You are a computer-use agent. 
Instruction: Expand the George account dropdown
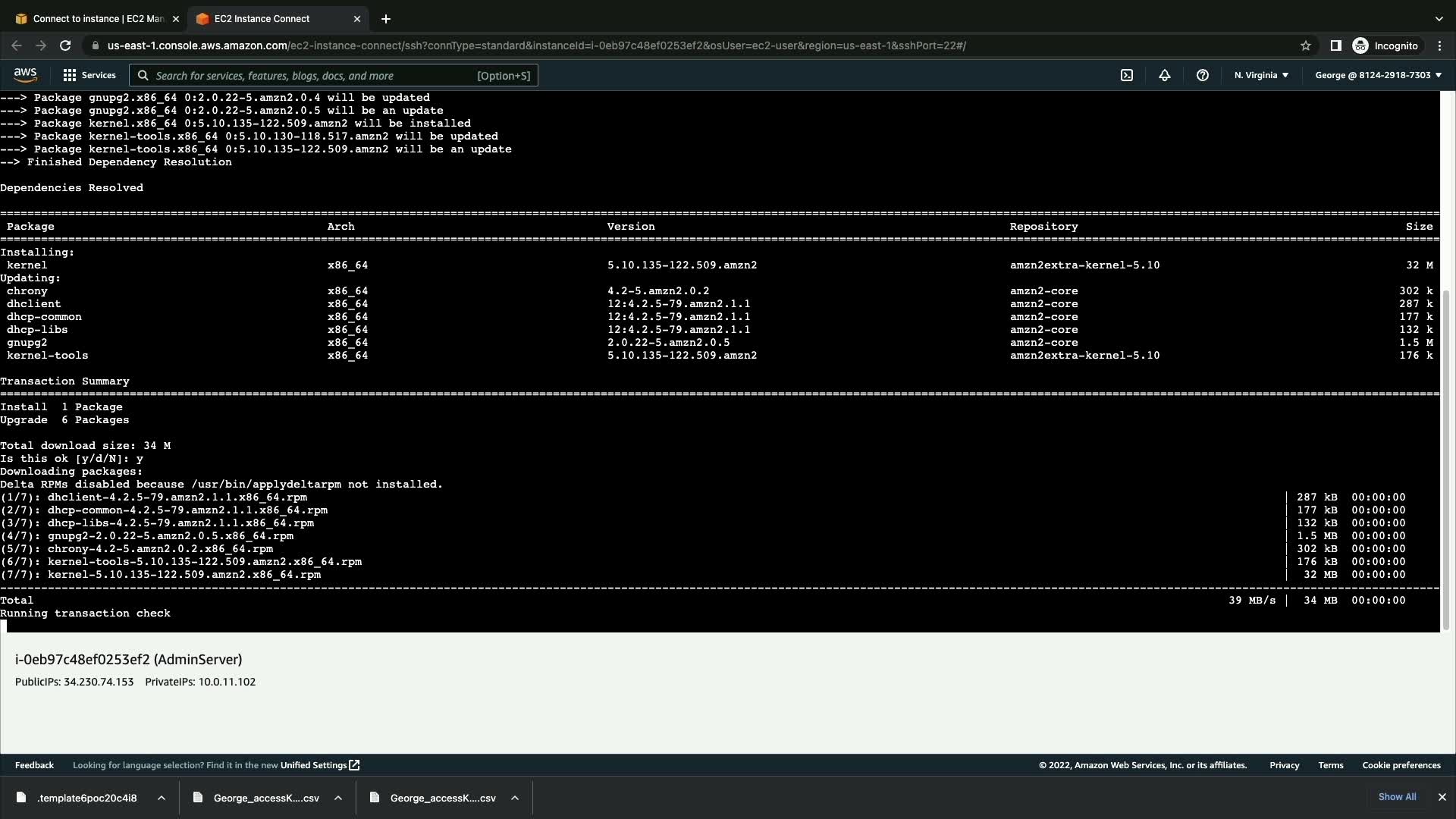click(1378, 75)
